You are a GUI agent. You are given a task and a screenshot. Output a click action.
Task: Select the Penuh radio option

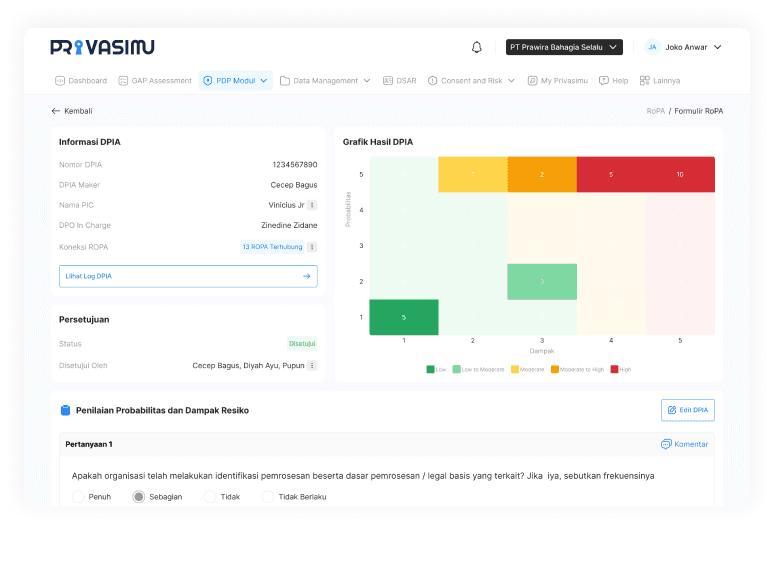pos(79,496)
